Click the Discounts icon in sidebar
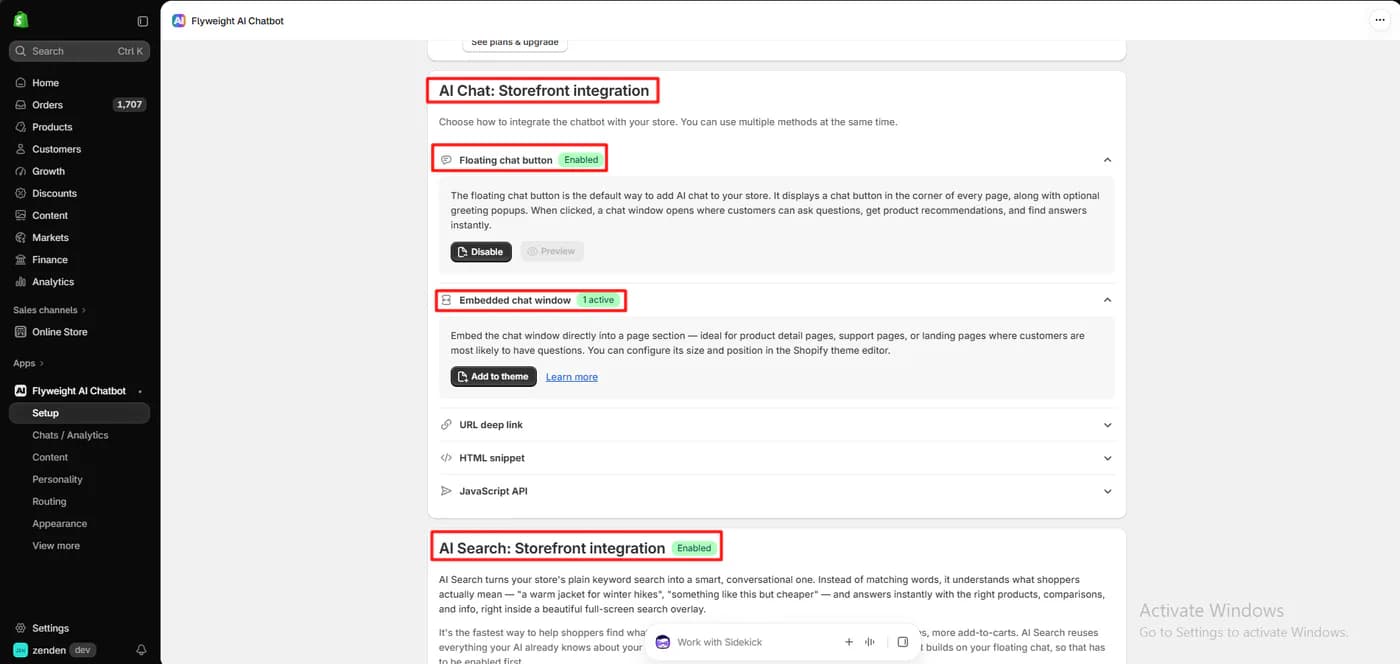Viewport: 1400px width, 664px height. click(21, 193)
